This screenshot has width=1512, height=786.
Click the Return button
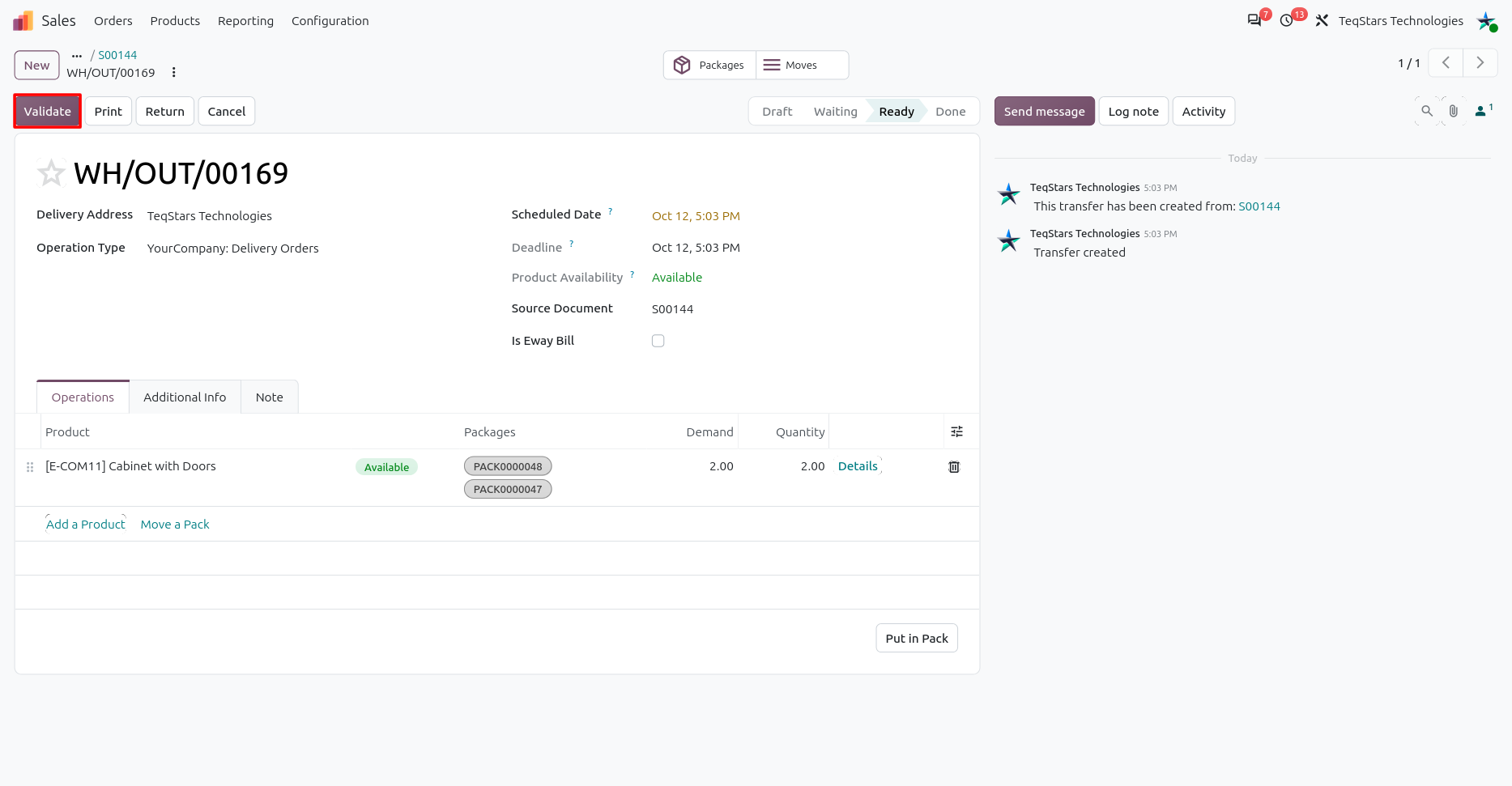click(165, 111)
